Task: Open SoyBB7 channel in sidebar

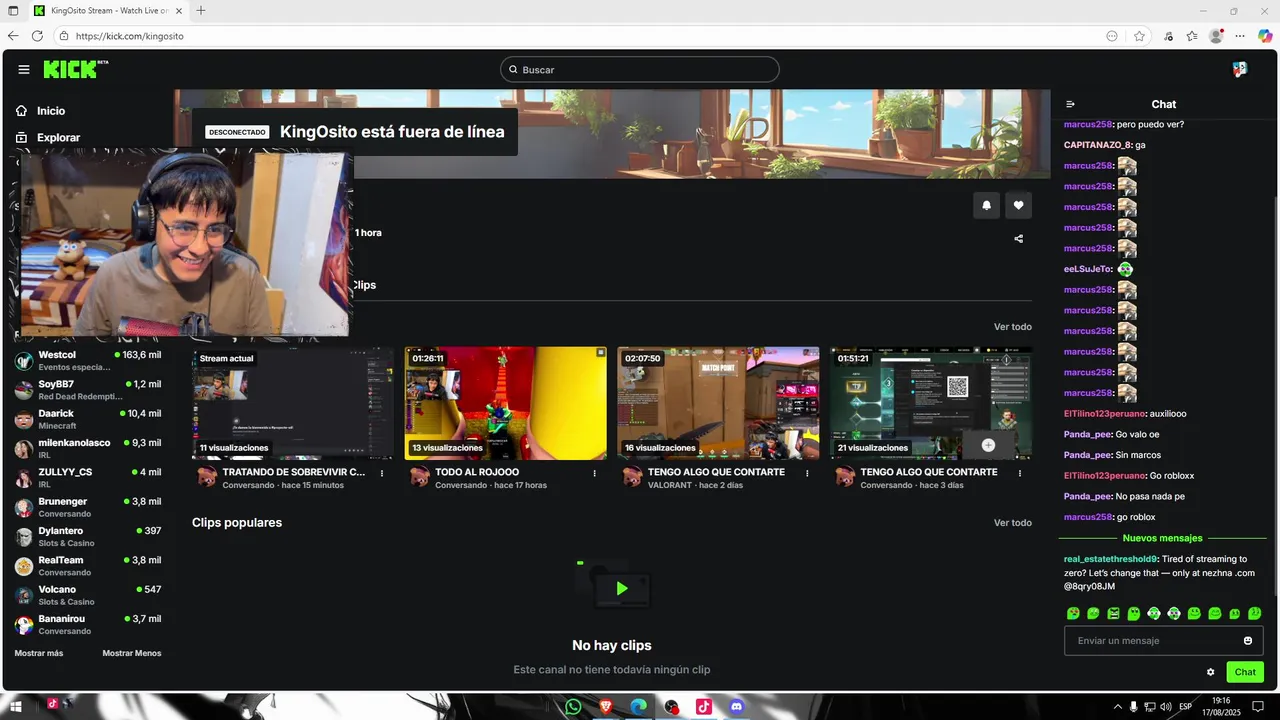Action: coord(88,390)
